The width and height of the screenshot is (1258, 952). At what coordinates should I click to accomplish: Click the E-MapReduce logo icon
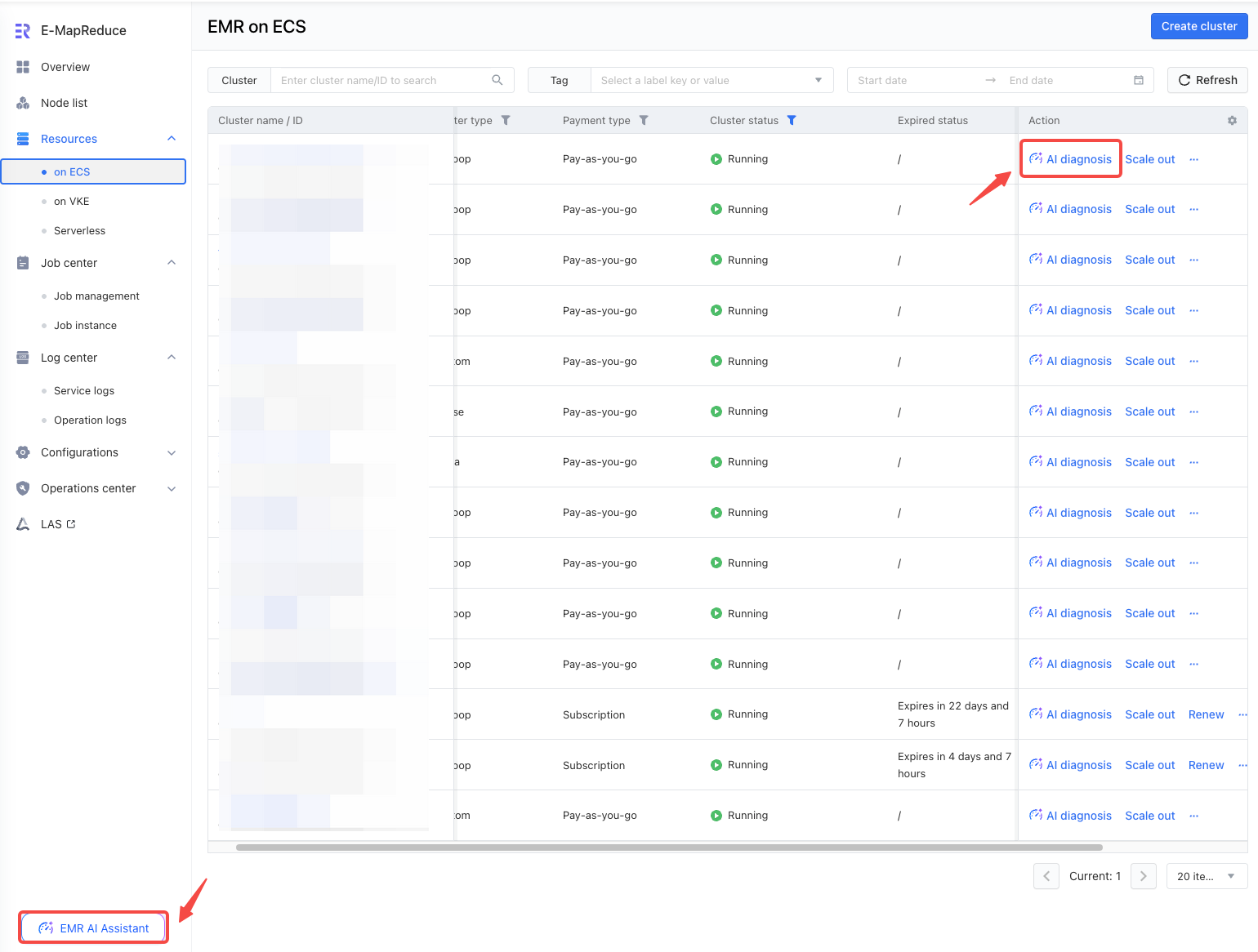23,31
